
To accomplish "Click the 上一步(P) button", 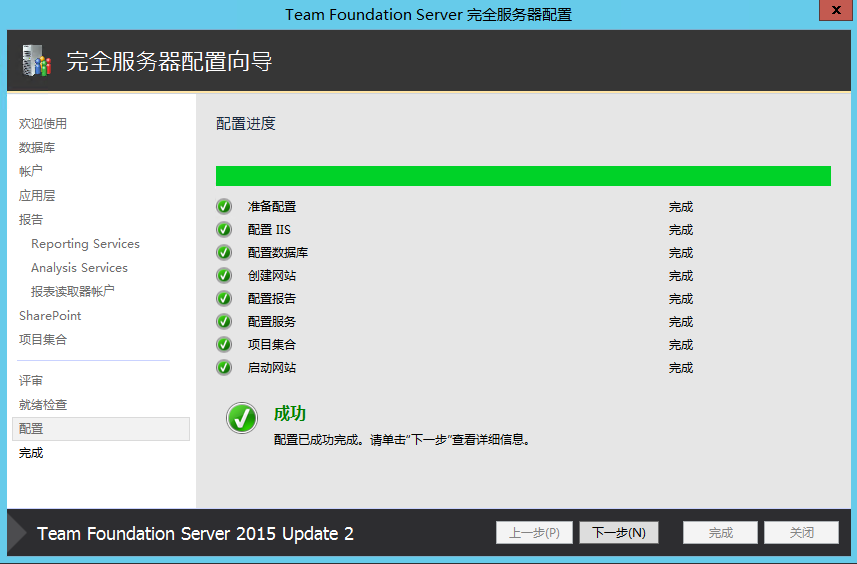I will (x=534, y=532).
